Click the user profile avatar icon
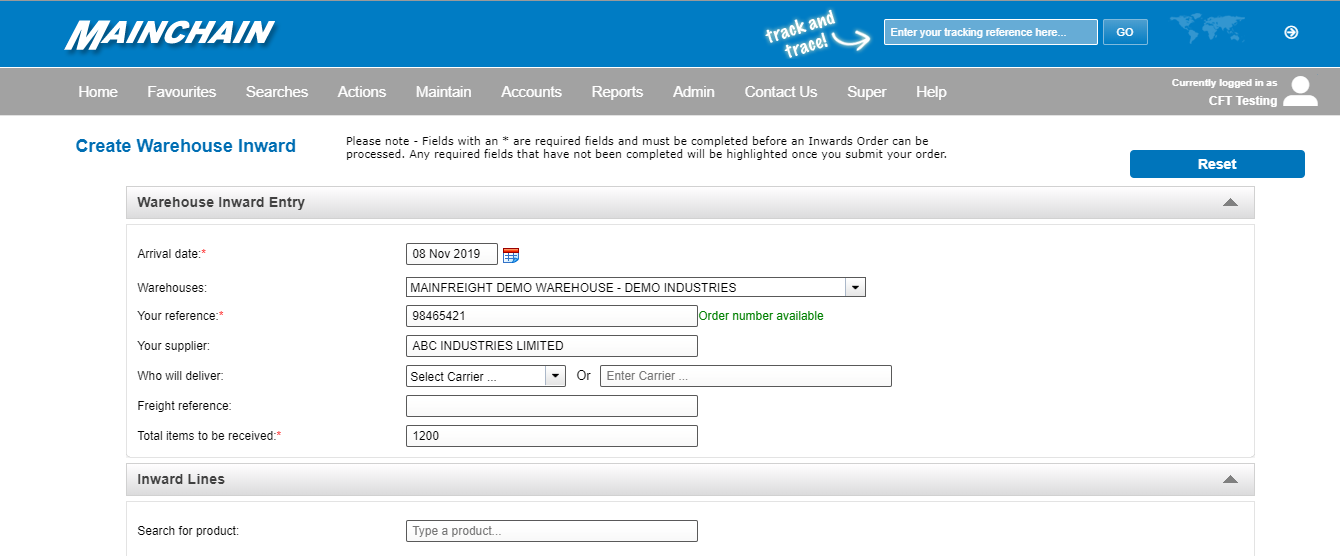Image resolution: width=1340 pixels, height=556 pixels. tap(1300, 91)
